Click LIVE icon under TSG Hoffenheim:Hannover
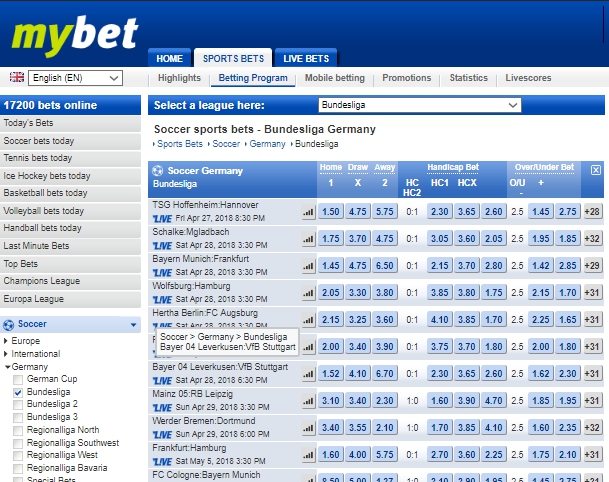Screen dimensions: 609x482 [162, 219]
